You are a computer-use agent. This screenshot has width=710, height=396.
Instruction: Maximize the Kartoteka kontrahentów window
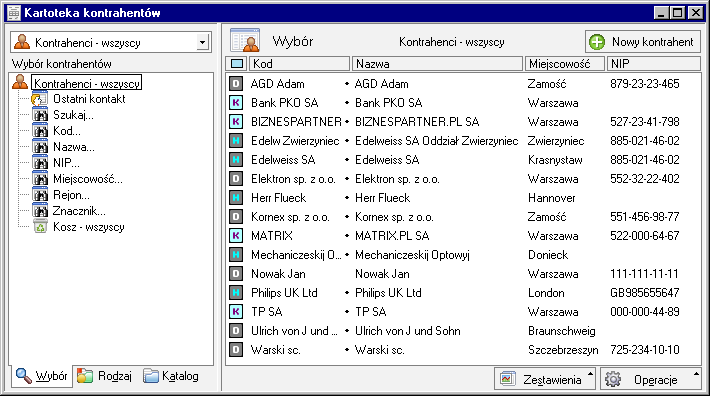pyautogui.click(x=678, y=13)
